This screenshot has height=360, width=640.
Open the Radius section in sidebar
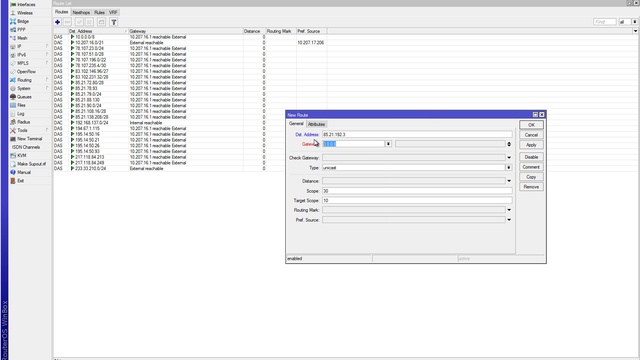tap(23, 122)
